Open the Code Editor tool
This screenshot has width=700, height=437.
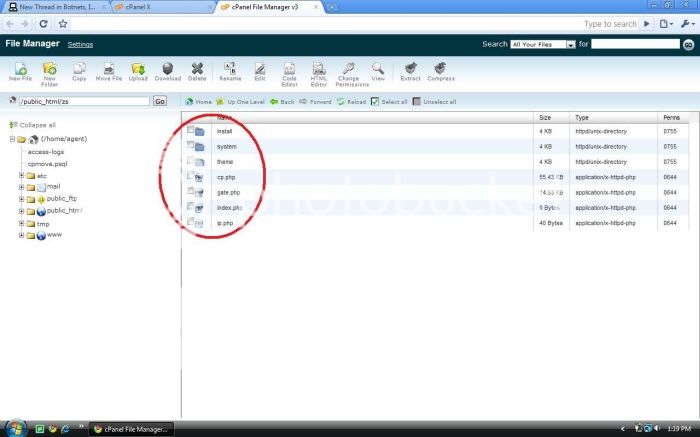289,71
